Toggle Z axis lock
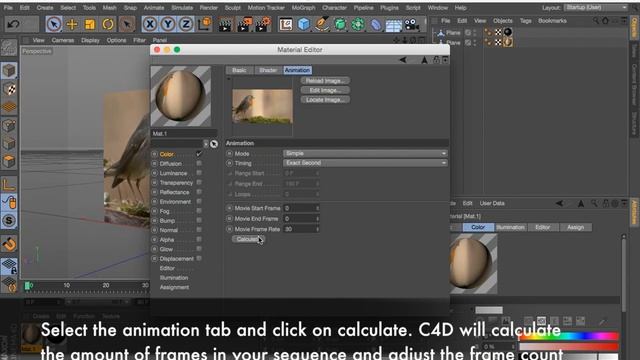Viewport: 640px width, 360px height. click(186, 24)
